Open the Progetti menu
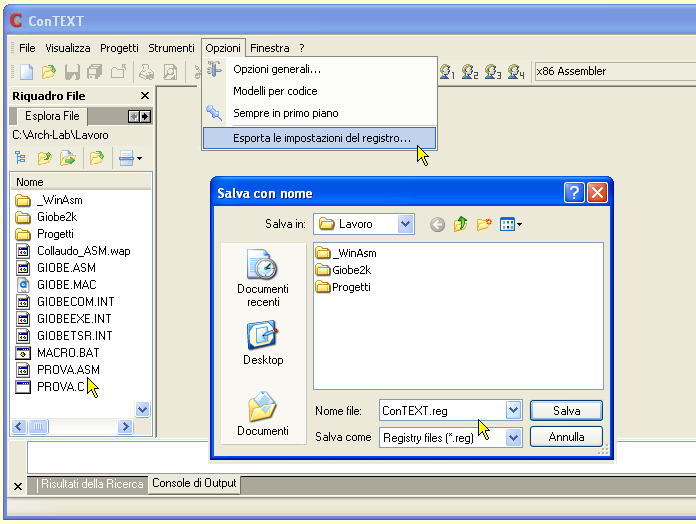 [119, 48]
